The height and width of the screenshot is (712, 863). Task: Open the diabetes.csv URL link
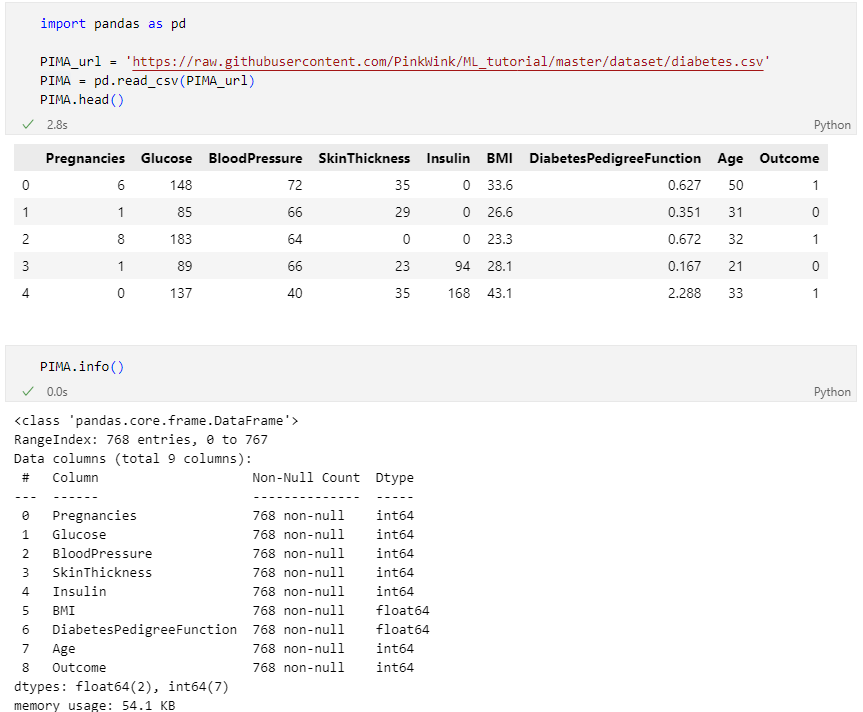tap(447, 62)
